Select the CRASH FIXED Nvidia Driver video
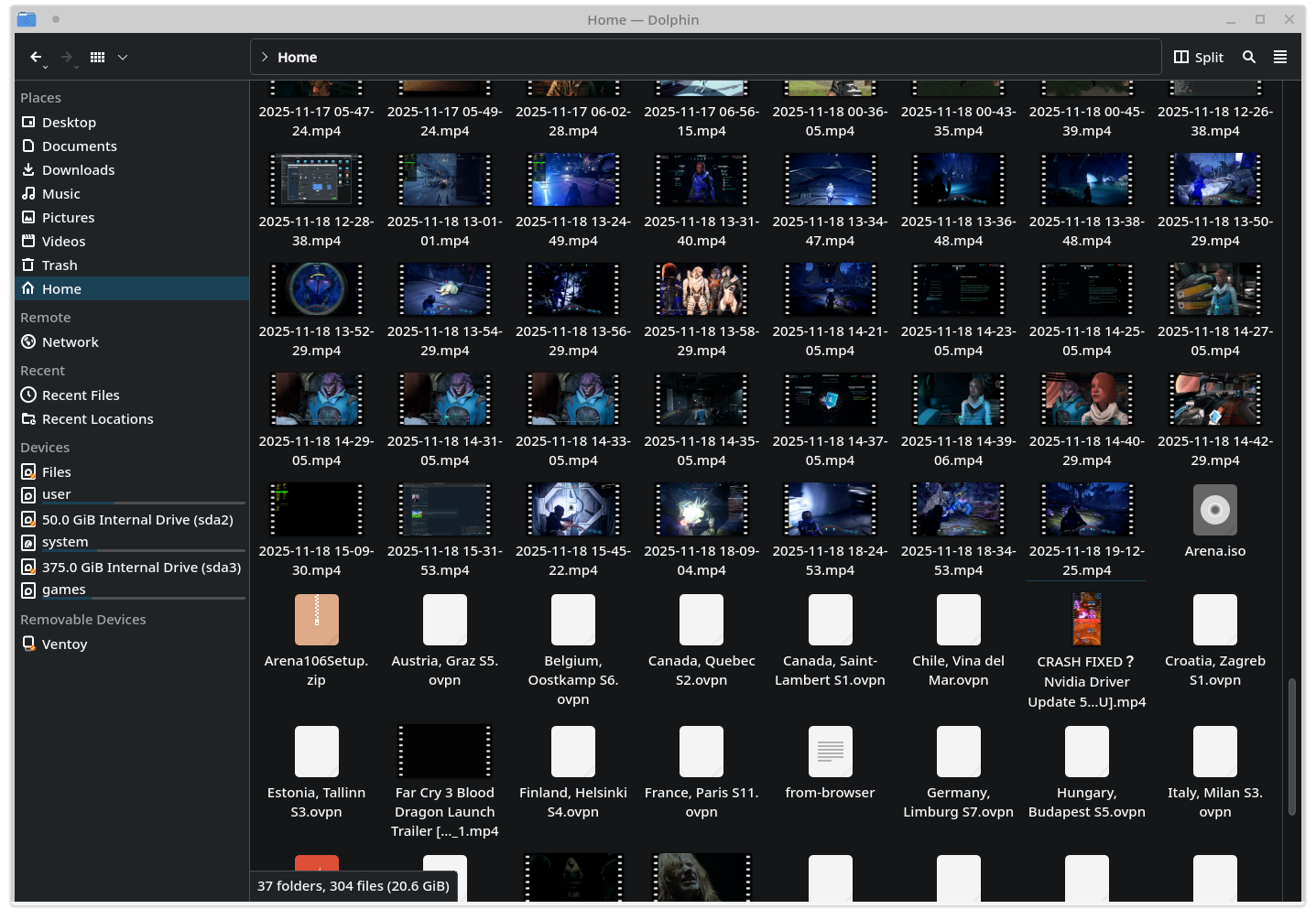 (1087, 651)
